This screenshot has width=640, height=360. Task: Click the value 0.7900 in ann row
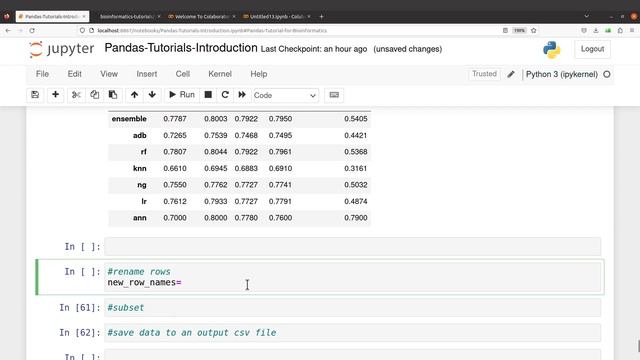coord(356,218)
